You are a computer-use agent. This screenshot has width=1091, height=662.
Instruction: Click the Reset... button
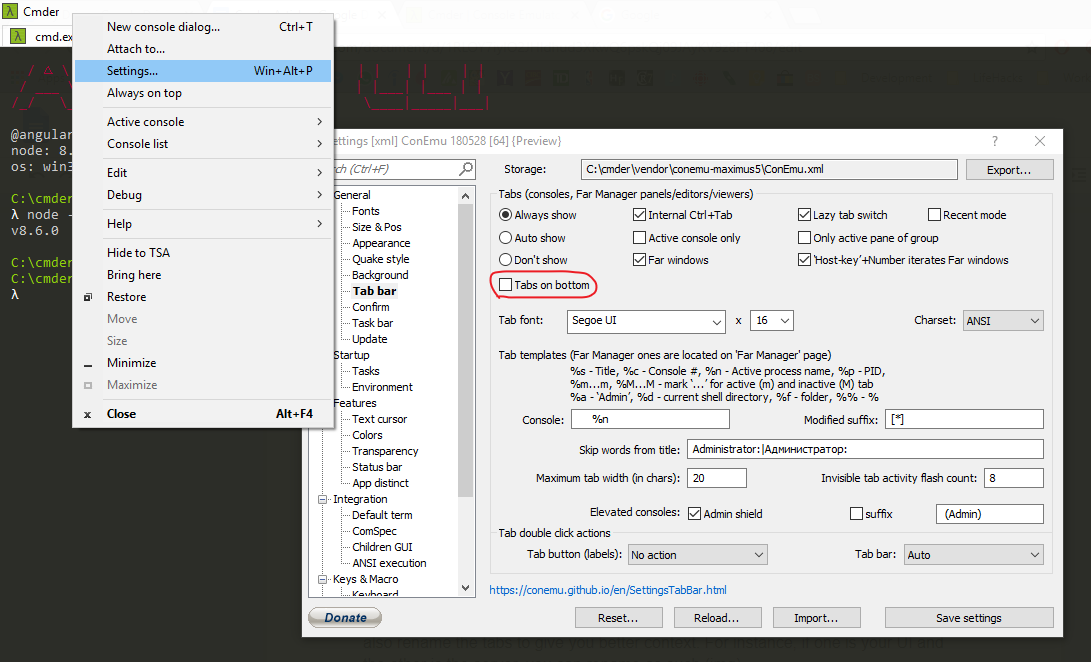pyautogui.click(x=618, y=618)
